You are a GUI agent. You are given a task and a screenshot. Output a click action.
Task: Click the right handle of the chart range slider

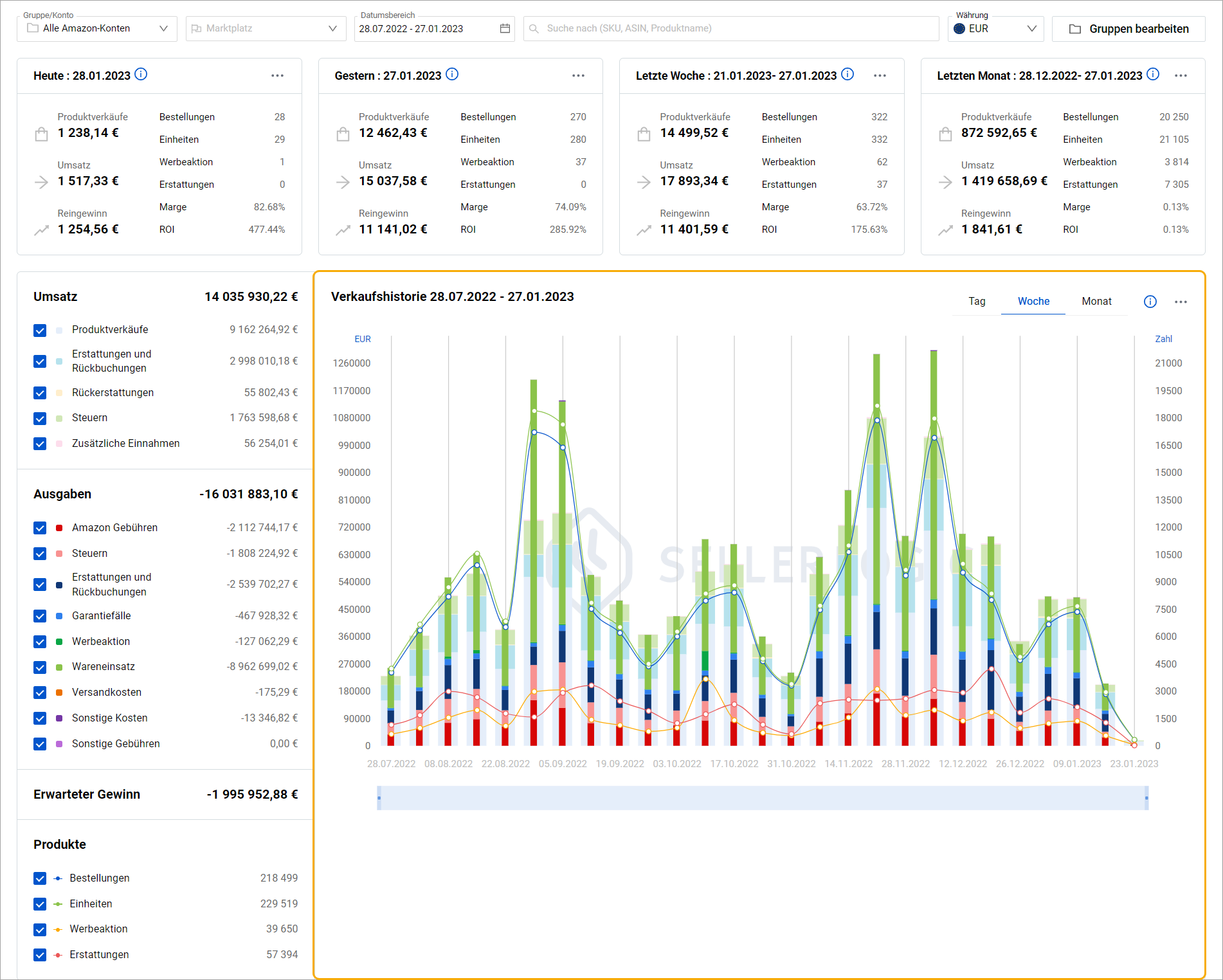[1146, 798]
